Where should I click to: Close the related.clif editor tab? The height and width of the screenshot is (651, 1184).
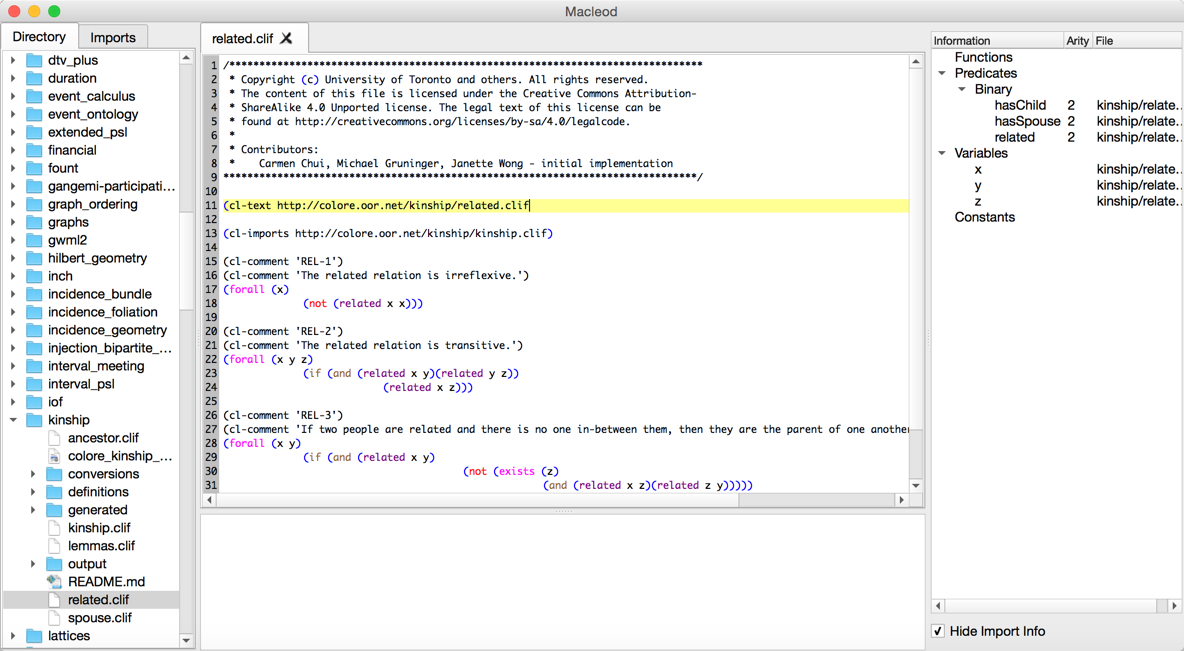[286, 38]
